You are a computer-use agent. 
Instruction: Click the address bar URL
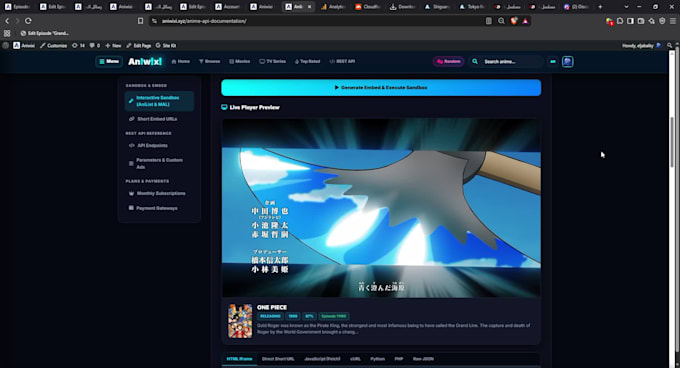204,21
